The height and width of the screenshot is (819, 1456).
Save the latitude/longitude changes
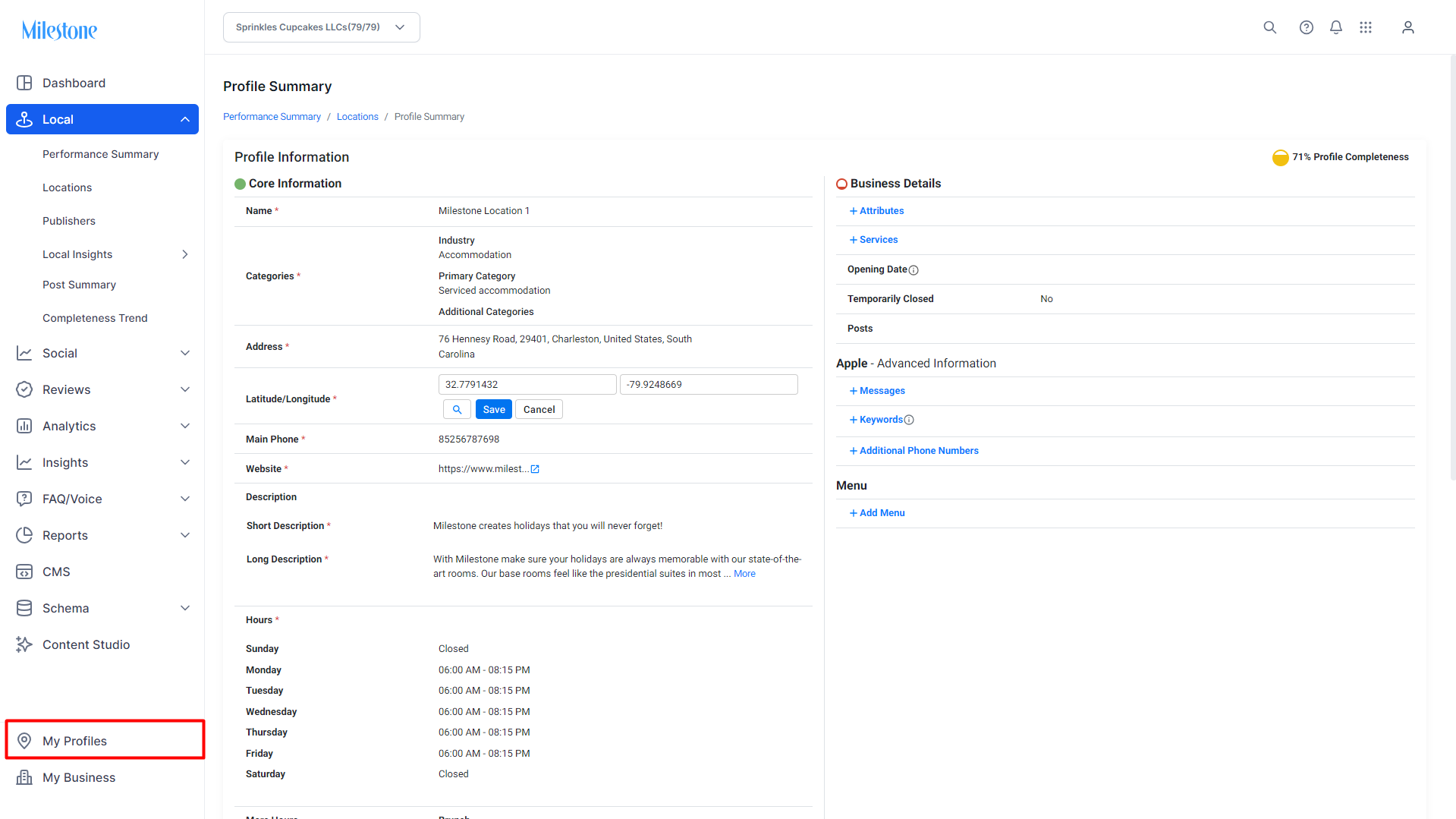pyautogui.click(x=494, y=409)
